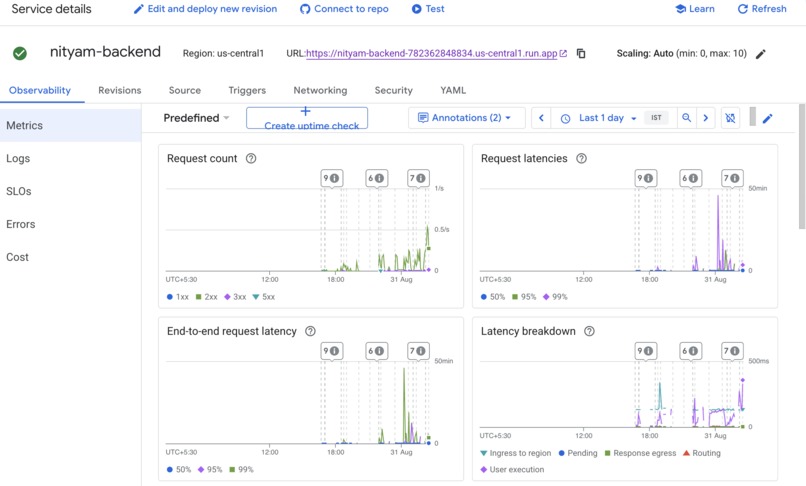
Task: Click annotation marker 7 in Request latencies
Action: coord(732,178)
